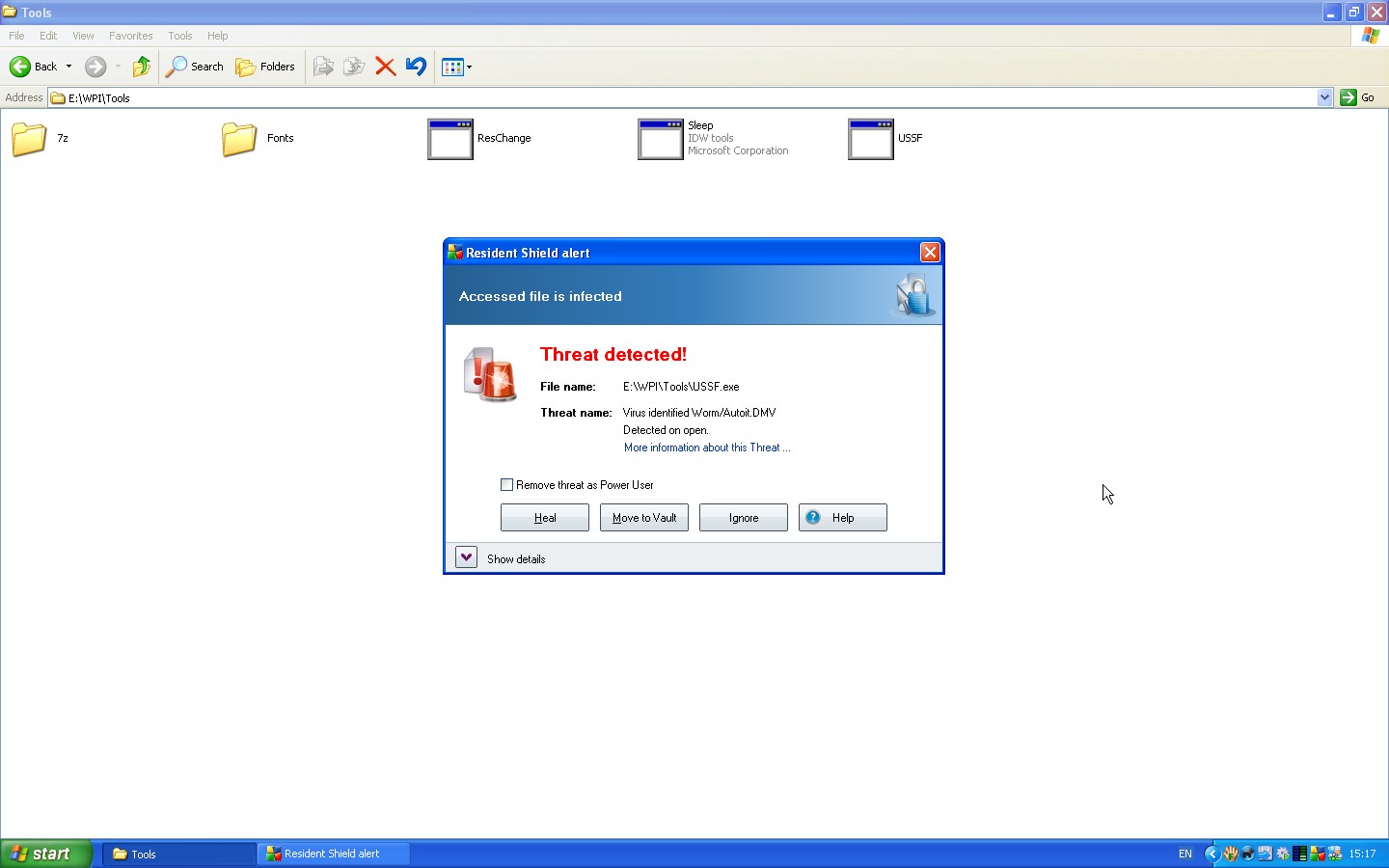The image size is (1389, 868).
Task: Open the View menu
Action: (83, 36)
